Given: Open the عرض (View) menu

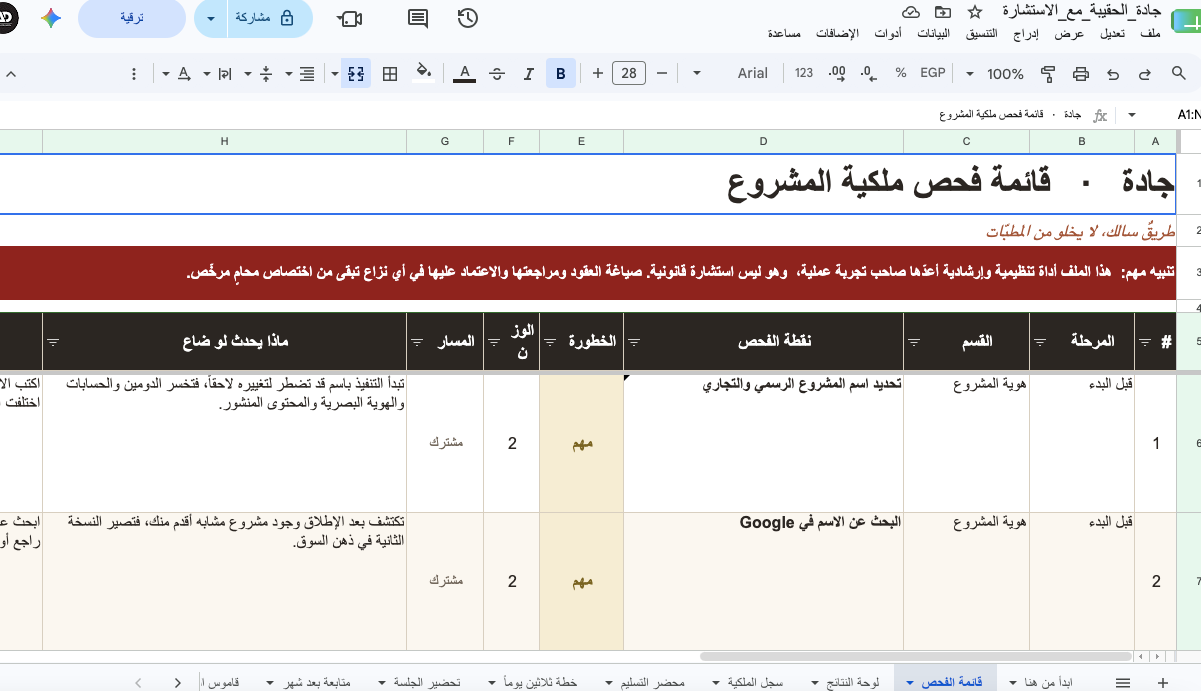Looking at the screenshot, I should (1070, 34).
